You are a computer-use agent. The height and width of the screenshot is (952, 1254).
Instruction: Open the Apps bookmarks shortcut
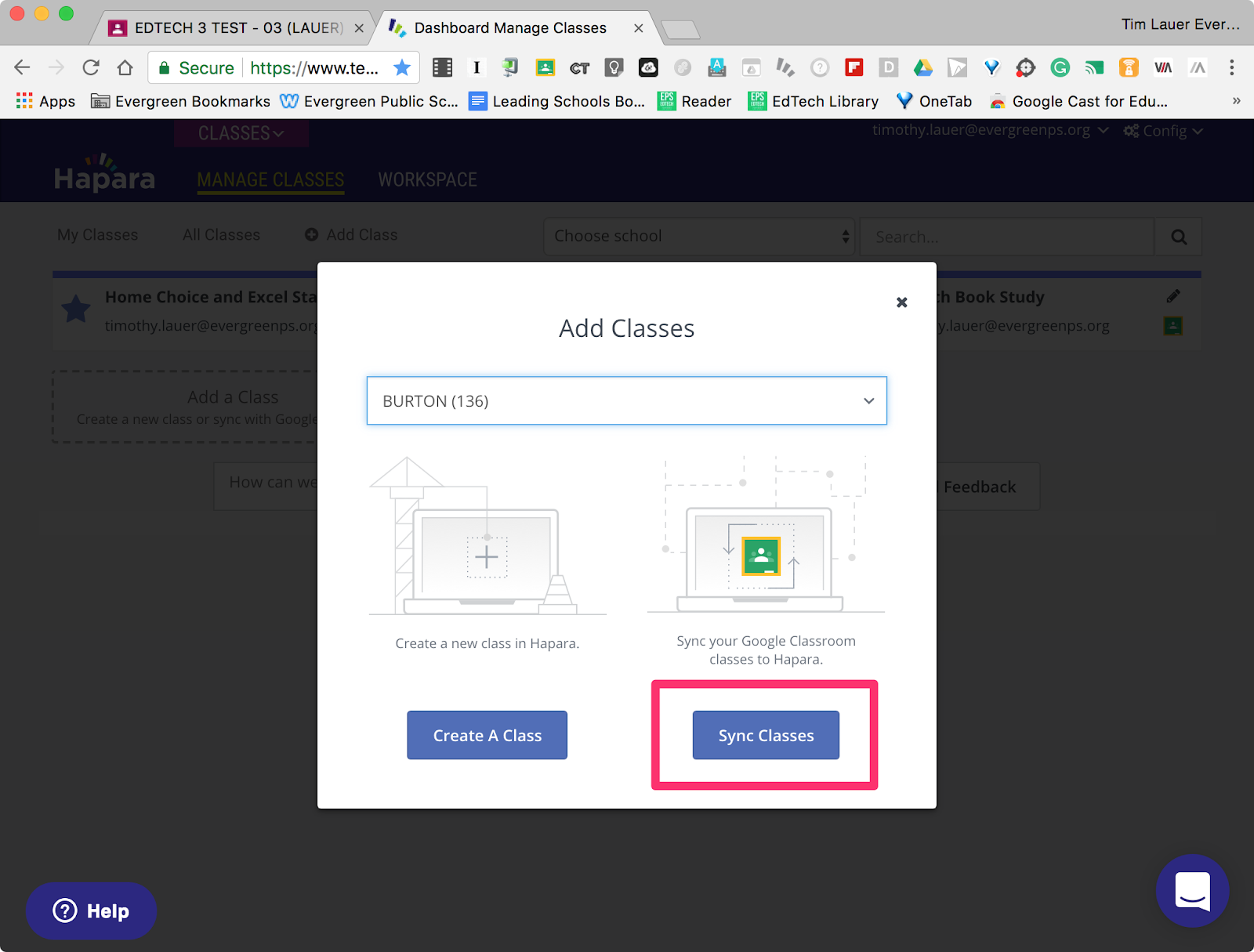click(x=45, y=101)
